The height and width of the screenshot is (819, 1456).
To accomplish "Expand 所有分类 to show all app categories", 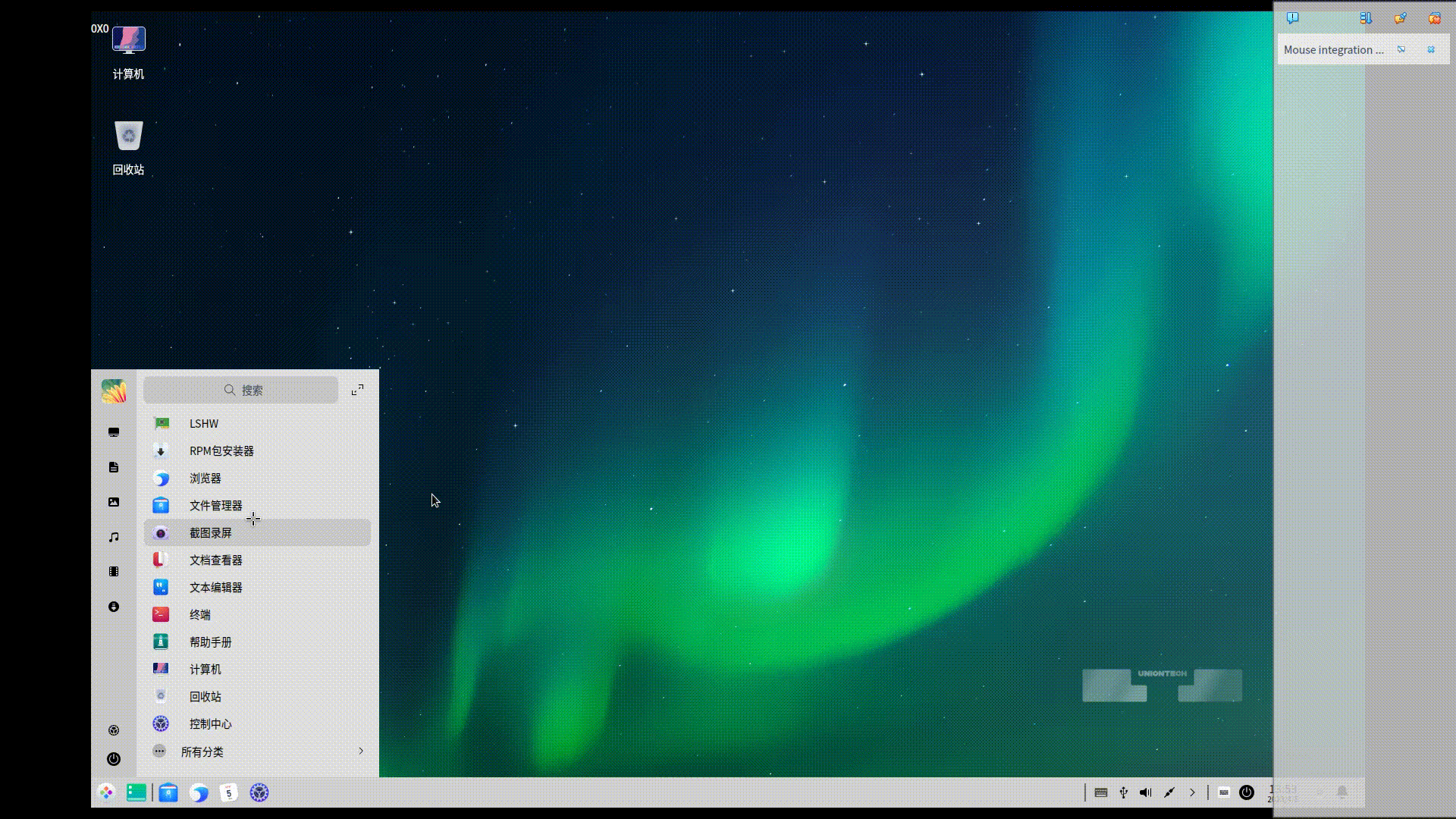I will click(202, 752).
